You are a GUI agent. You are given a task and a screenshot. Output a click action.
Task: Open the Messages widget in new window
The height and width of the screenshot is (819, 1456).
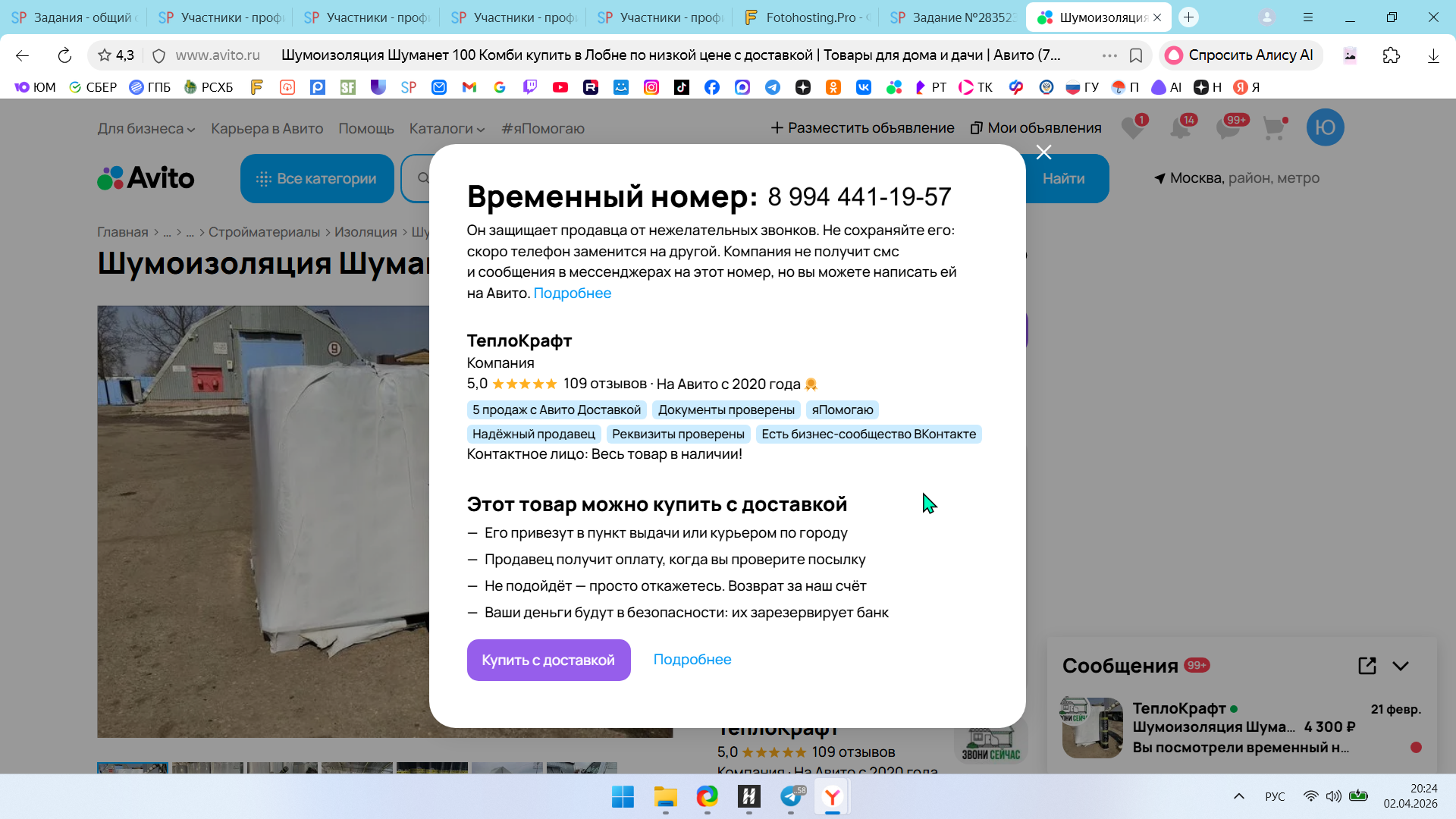click(x=1367, y=666)
